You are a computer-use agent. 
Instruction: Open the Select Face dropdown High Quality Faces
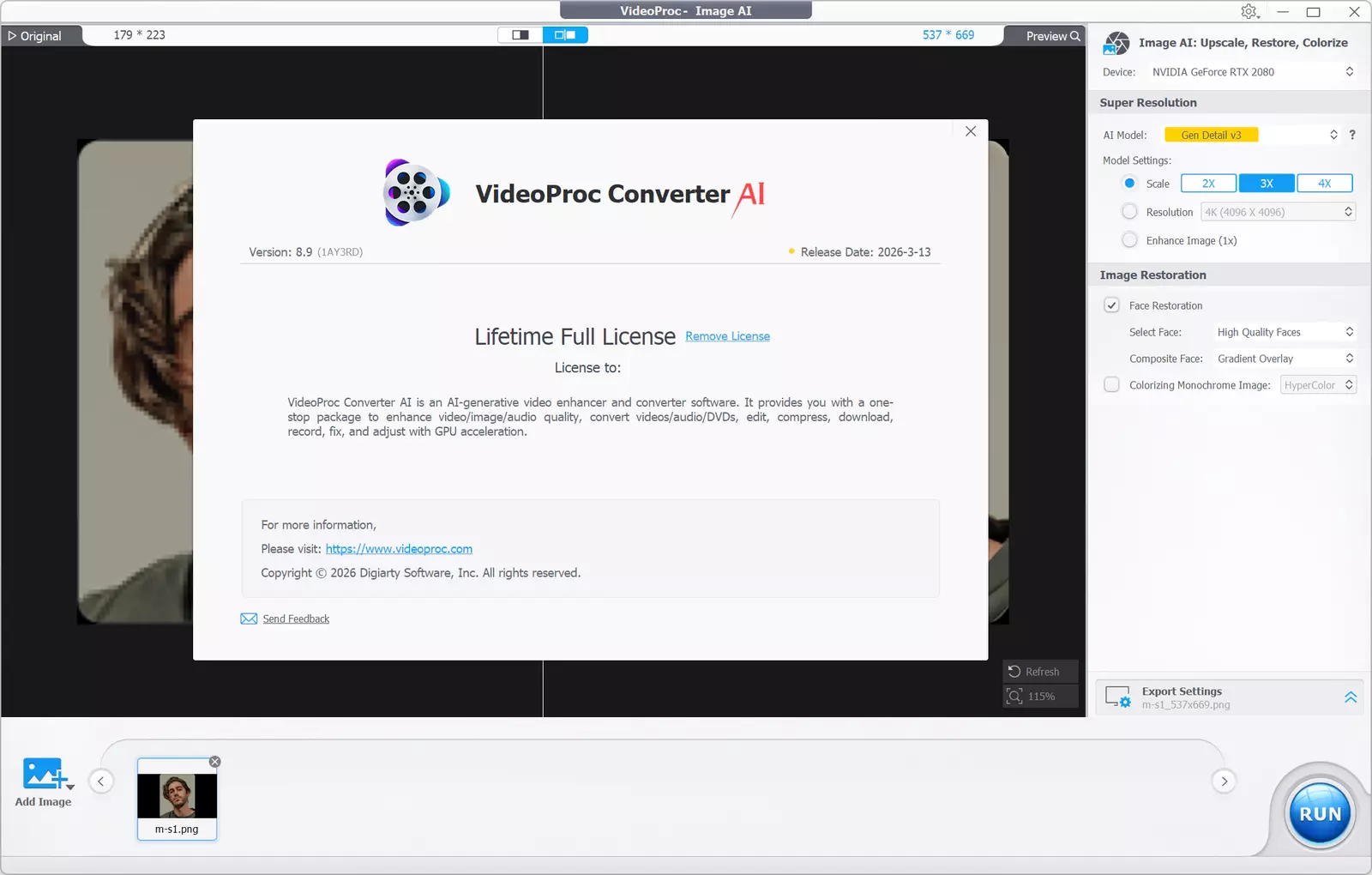tap(1285, 332)
